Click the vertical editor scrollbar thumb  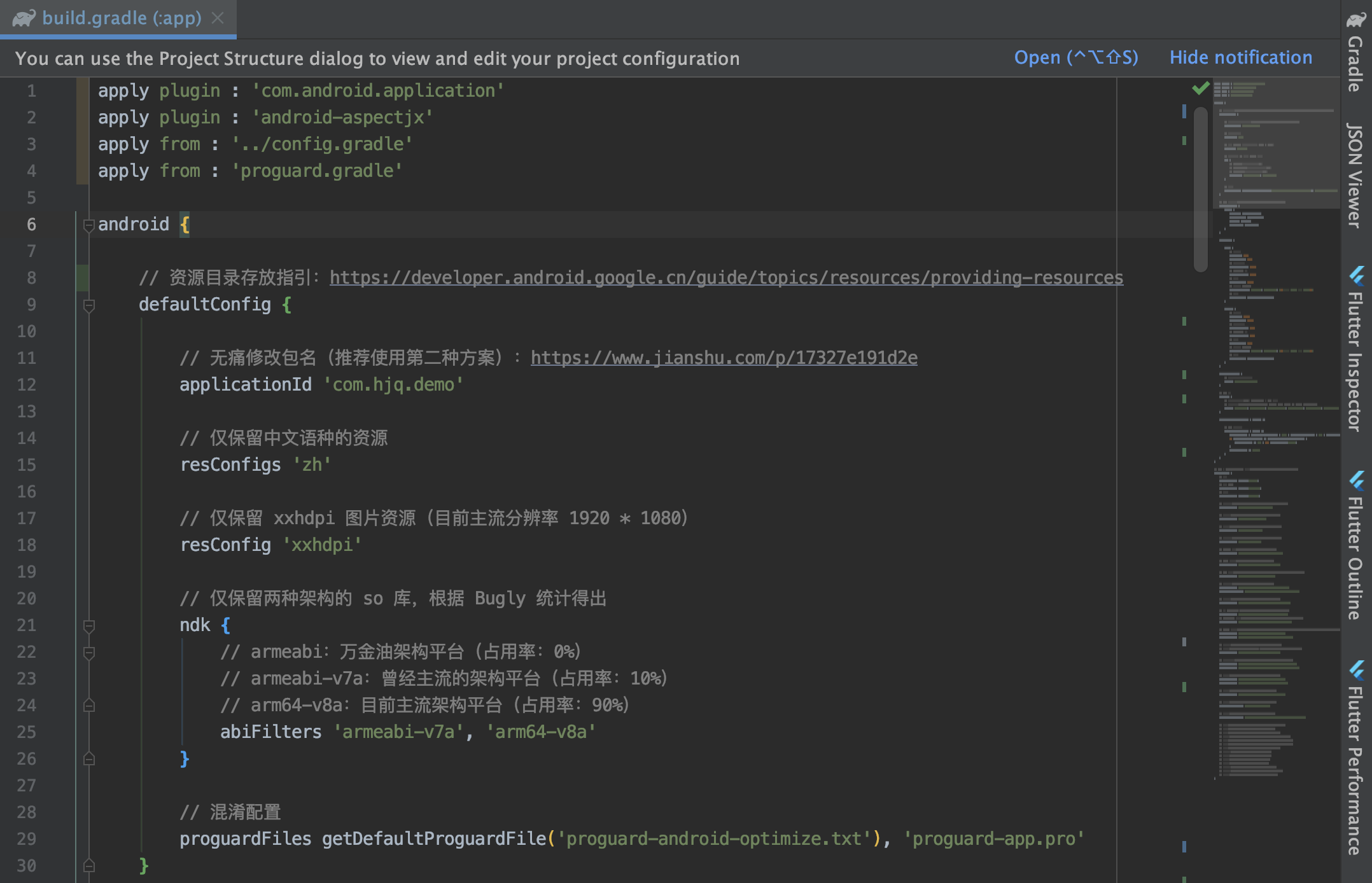point(1201,191)
